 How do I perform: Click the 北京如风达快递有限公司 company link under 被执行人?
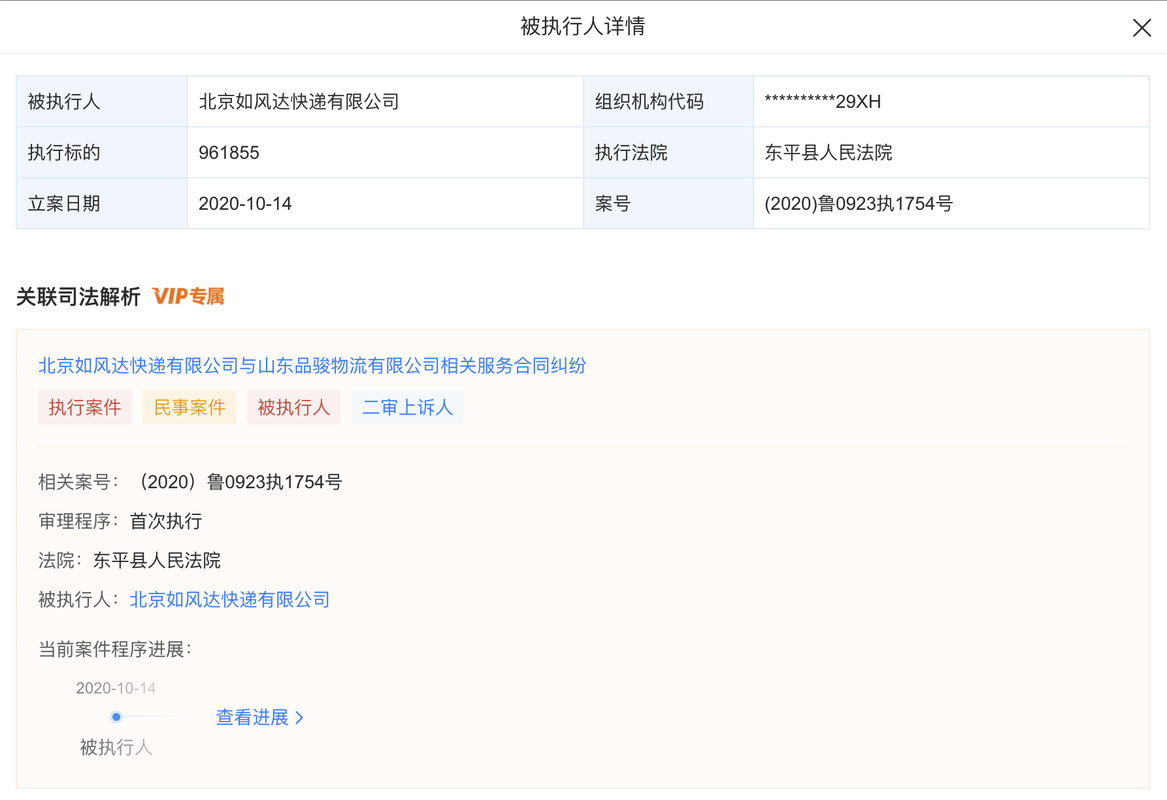[228, 599]
